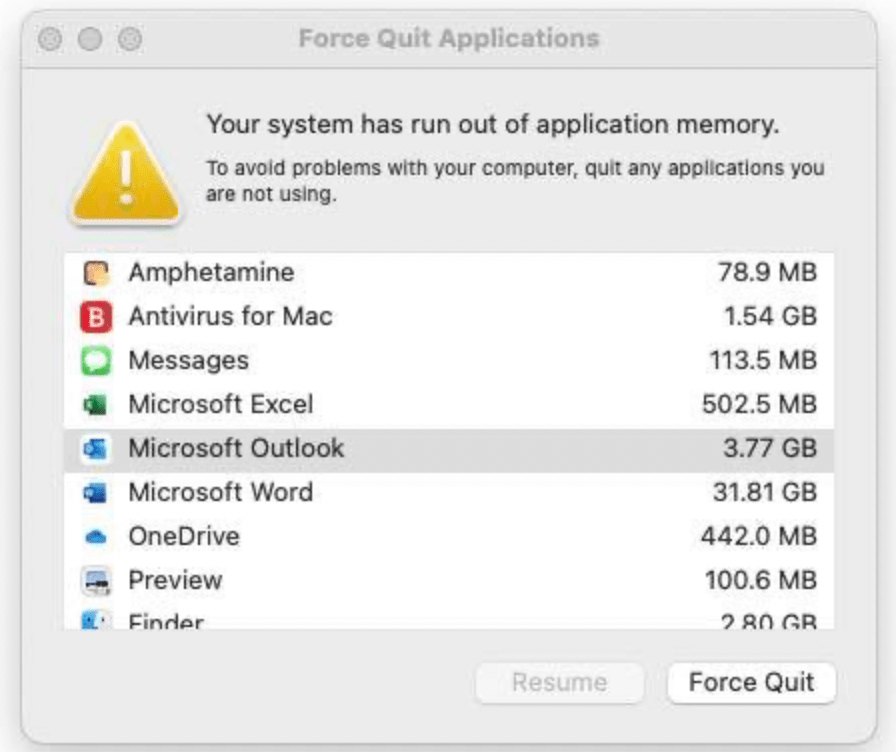Click the Finder icon in the list
Screen dimensions: 896x752
(x=95, y=619)
